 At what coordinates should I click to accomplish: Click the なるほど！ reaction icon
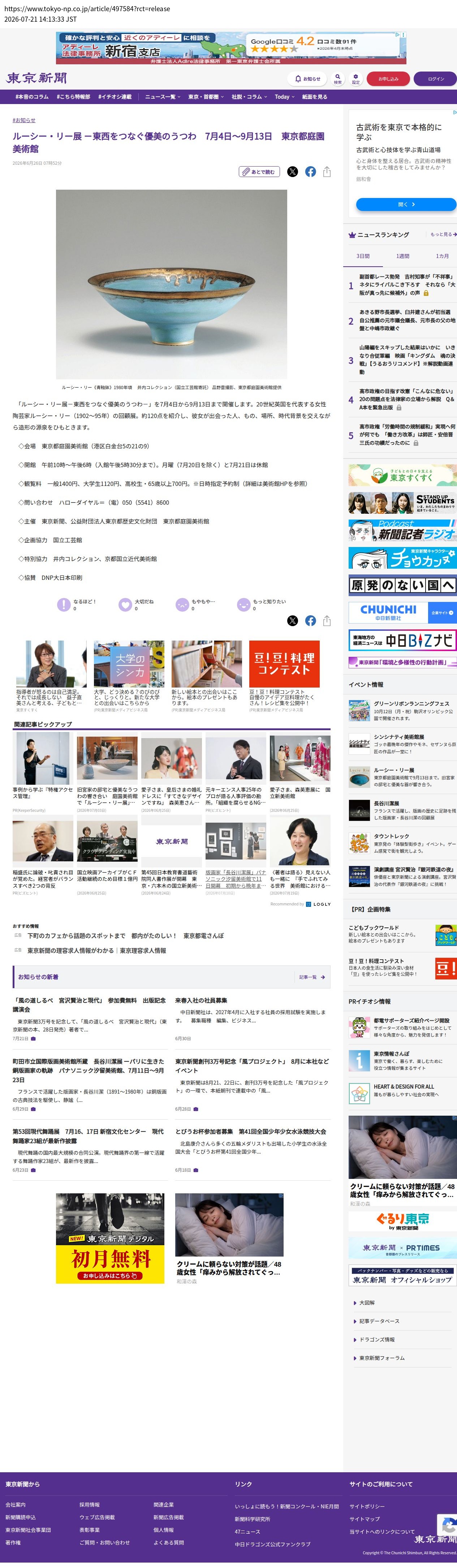pos(63,604)
